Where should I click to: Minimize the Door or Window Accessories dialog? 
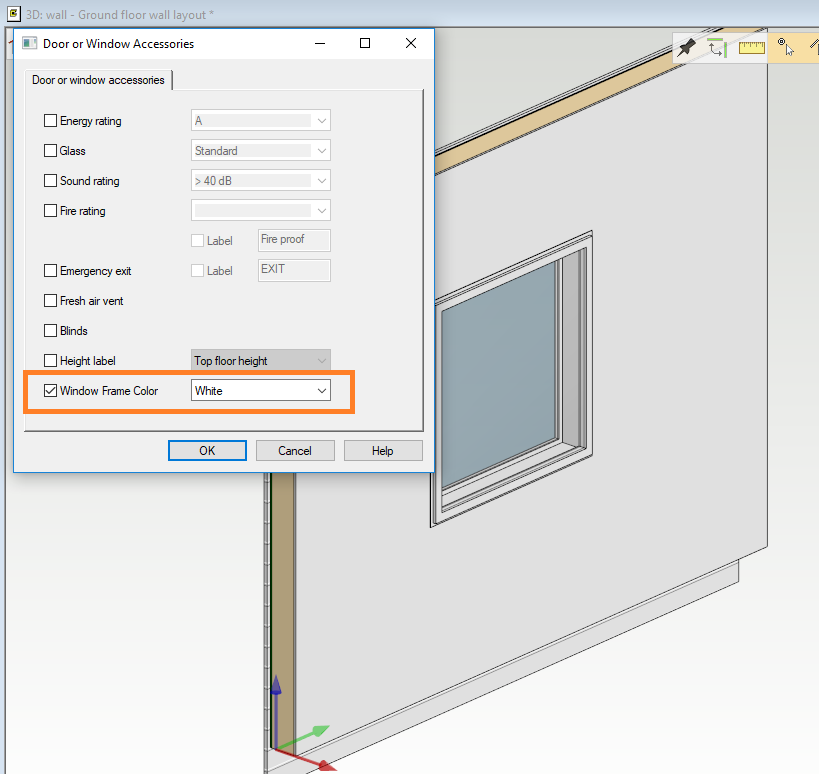tap(320, 43)
